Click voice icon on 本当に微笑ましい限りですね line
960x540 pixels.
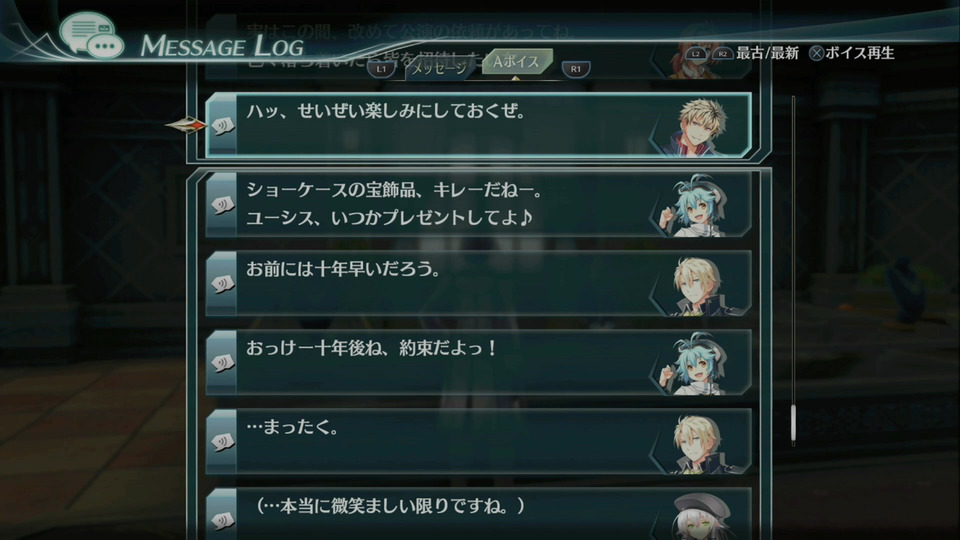tap(223, 520)
